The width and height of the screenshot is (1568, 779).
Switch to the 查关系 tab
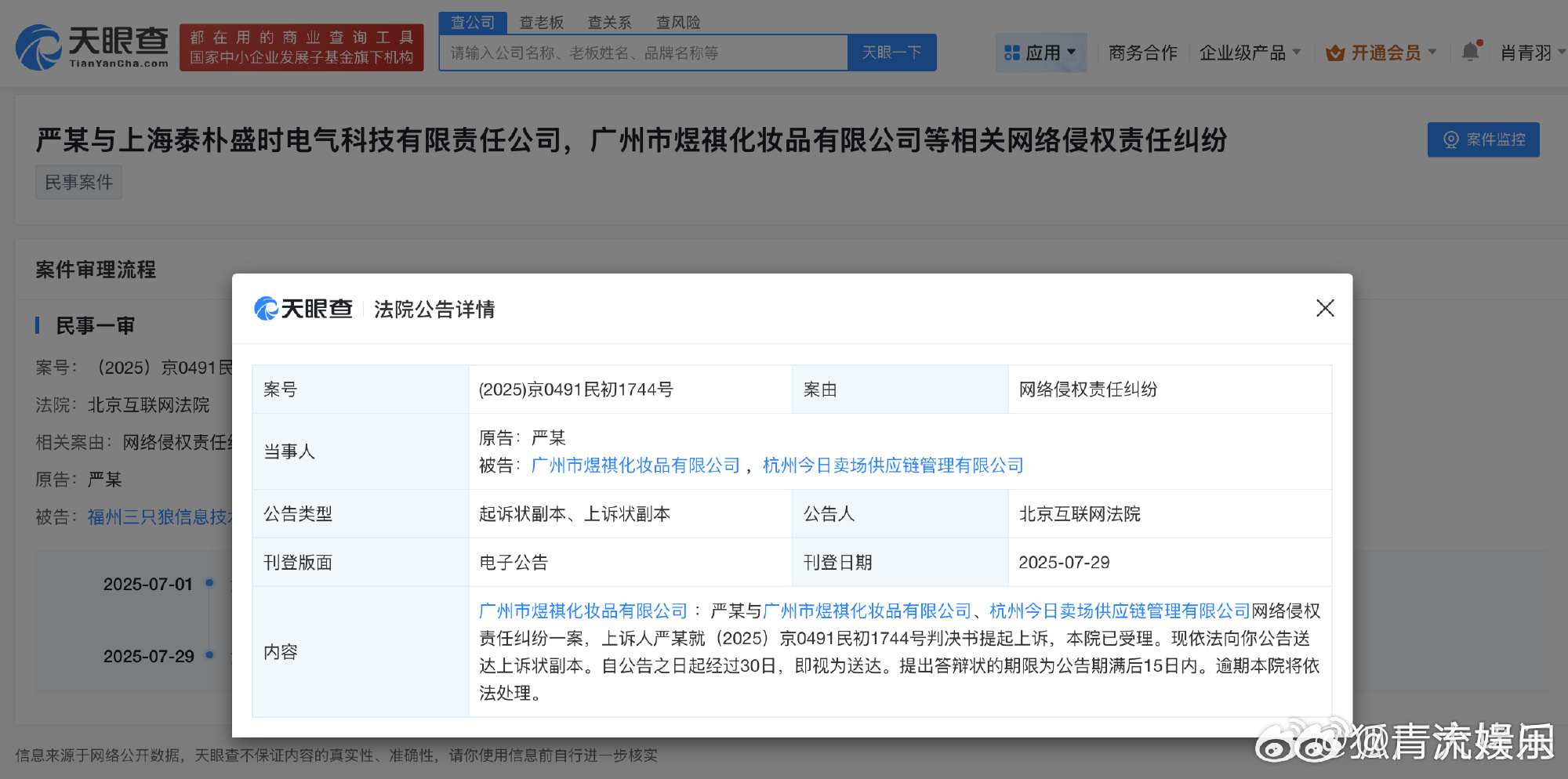(610, 23)
